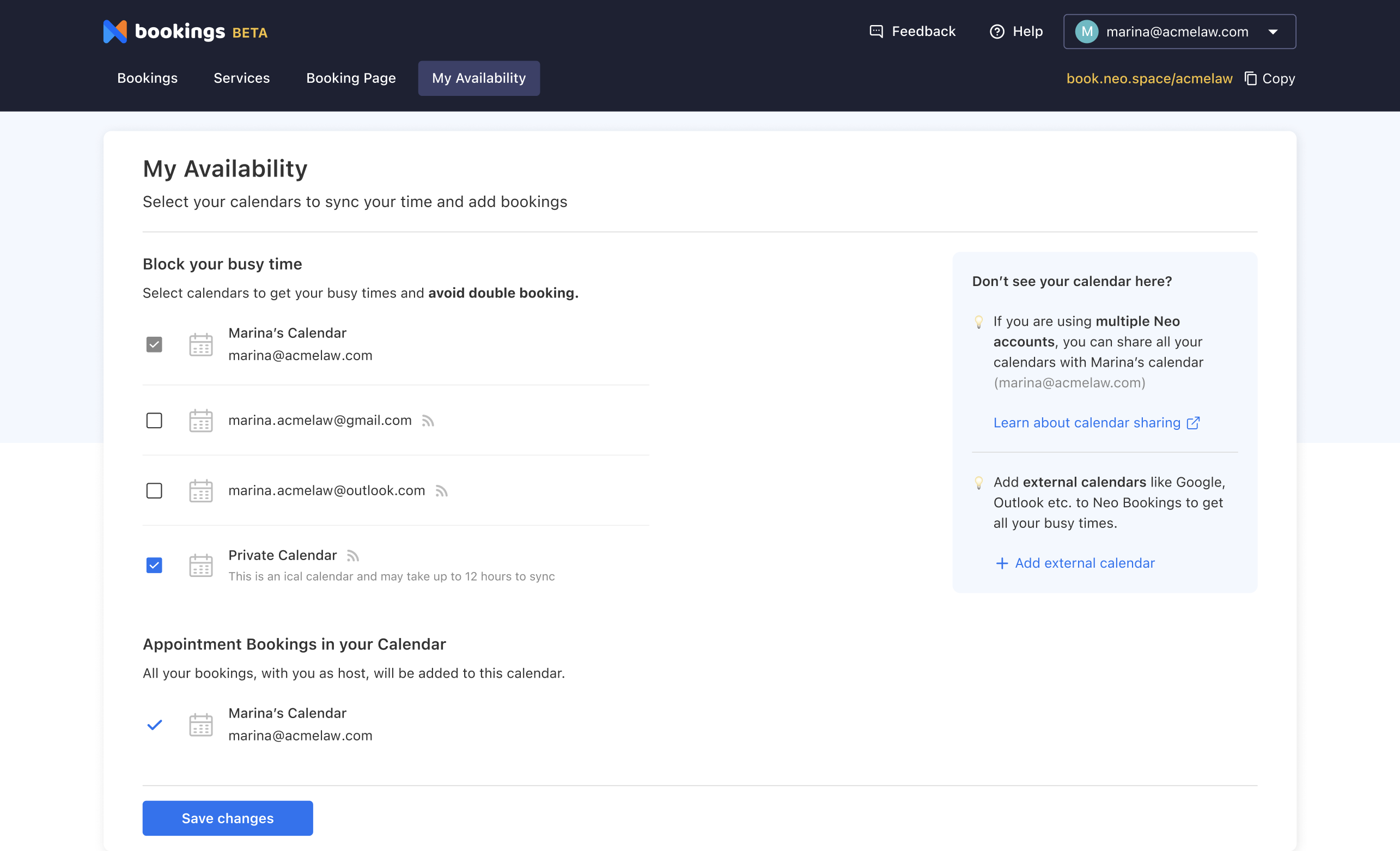Click the Neo bookings logo icon

115,31
